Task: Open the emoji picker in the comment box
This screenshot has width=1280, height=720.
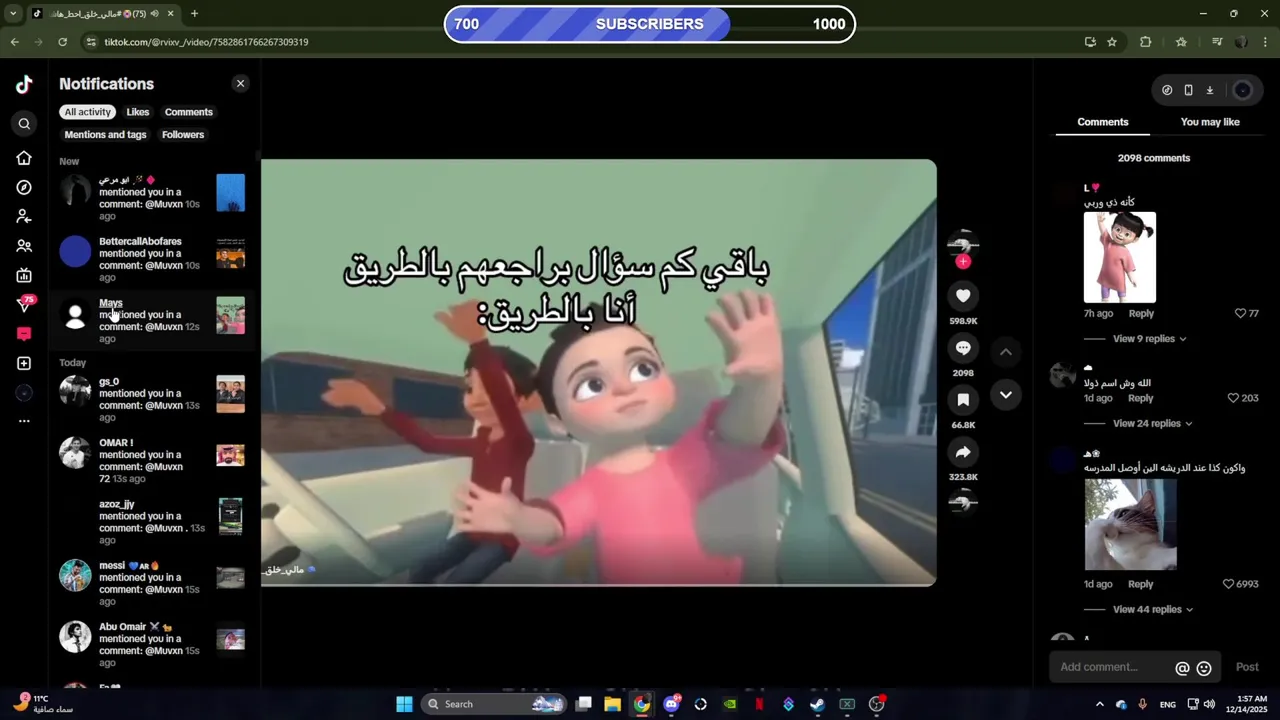Action: coord(1204,668)
